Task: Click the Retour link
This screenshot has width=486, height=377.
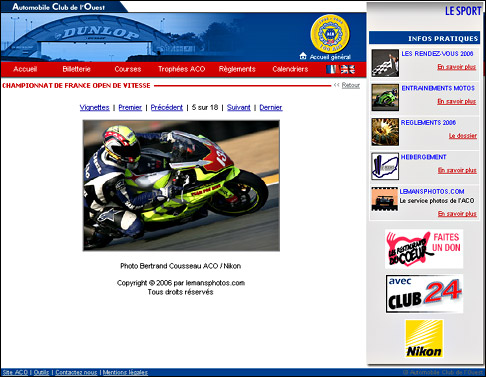Action: [x=351, y=85]
